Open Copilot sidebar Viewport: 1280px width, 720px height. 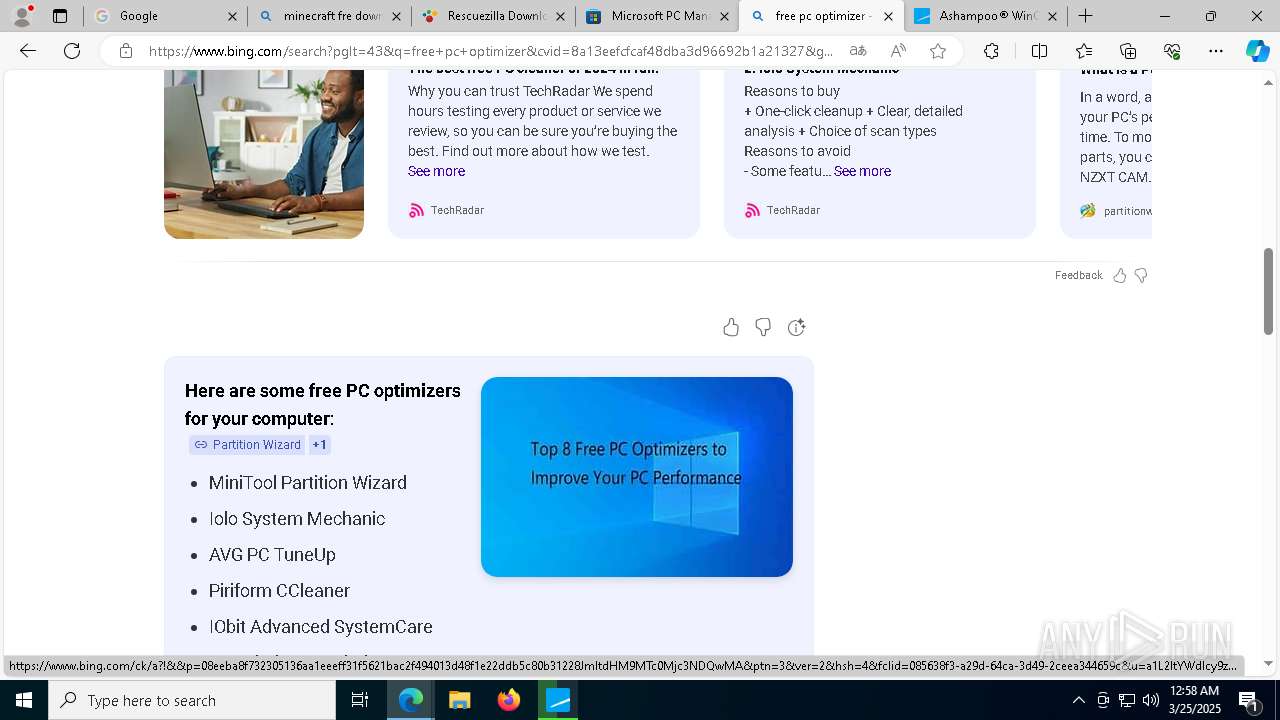1257,51
